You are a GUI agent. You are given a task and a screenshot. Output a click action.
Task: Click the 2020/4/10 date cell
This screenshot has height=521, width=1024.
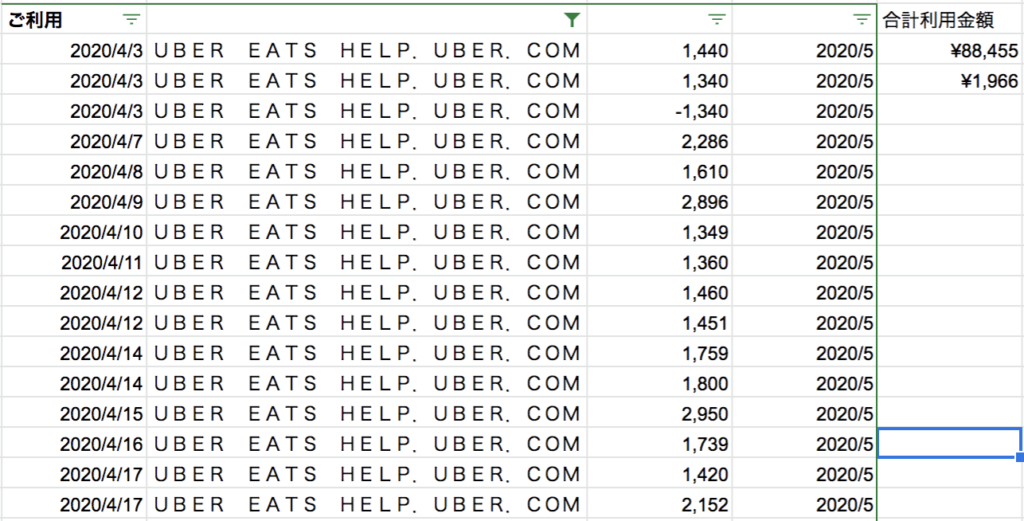pos(103,232)
